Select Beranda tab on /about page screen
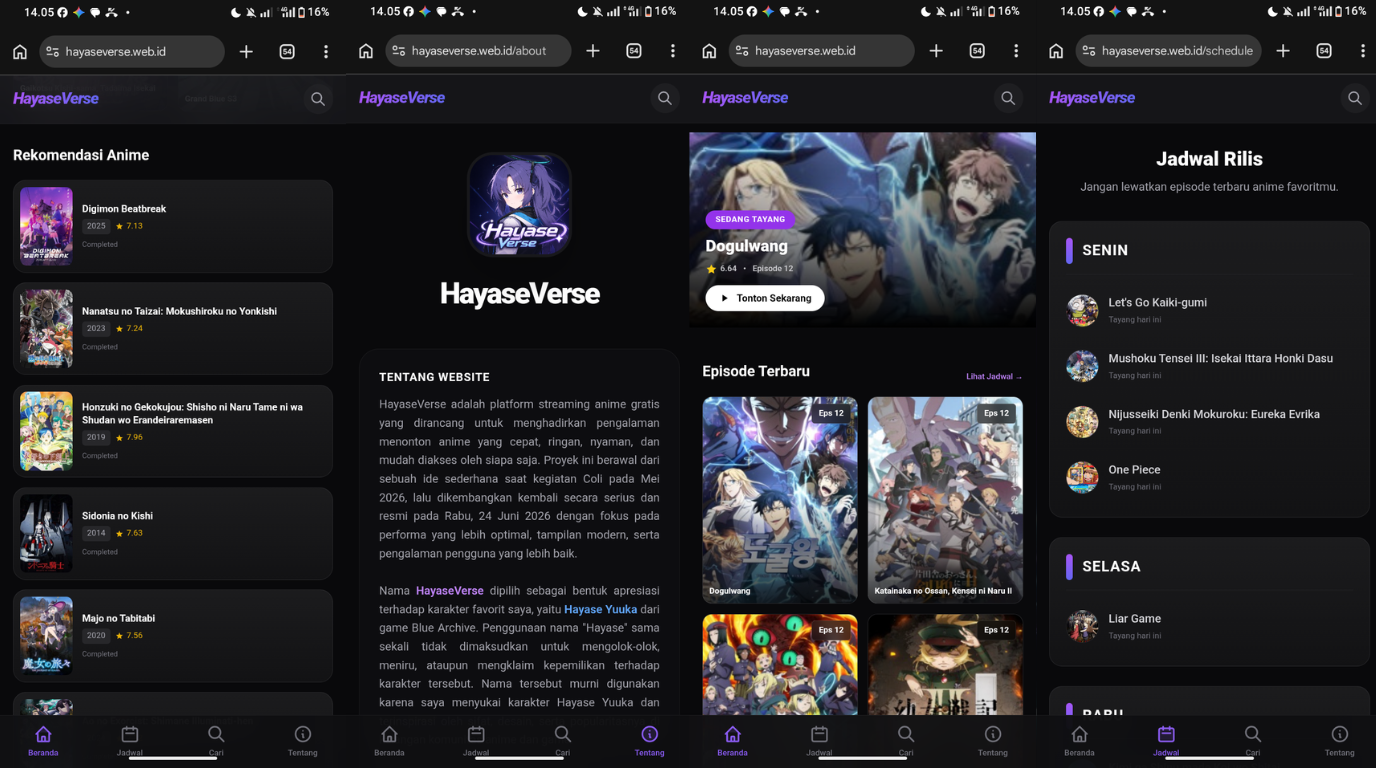Viewport: 1376px width, 768px height. 389,741
